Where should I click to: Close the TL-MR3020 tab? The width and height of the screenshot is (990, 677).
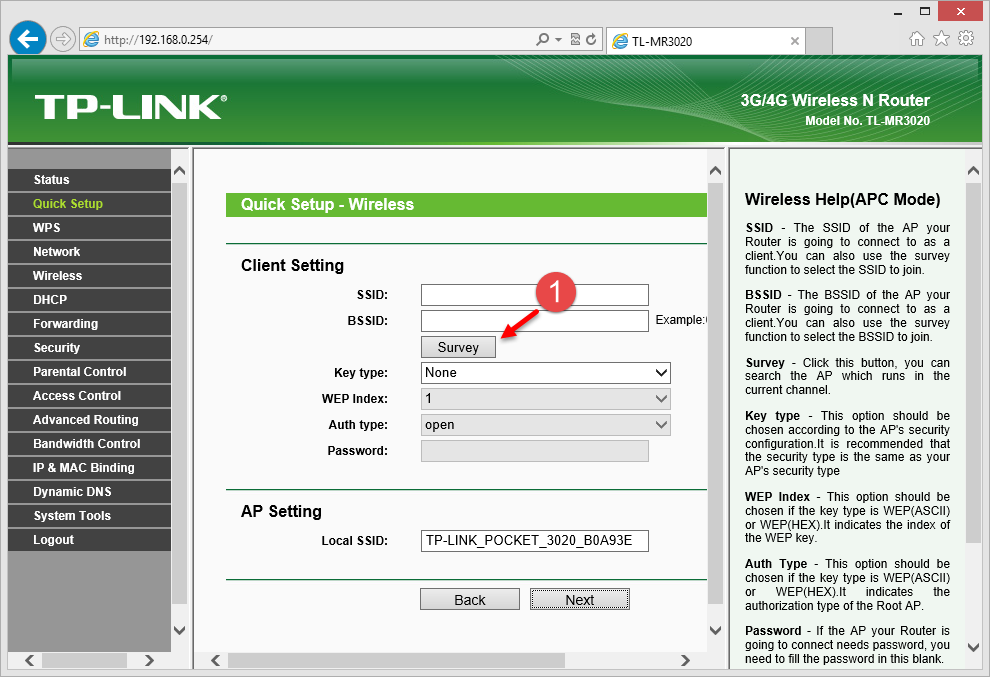pos(794,41)
